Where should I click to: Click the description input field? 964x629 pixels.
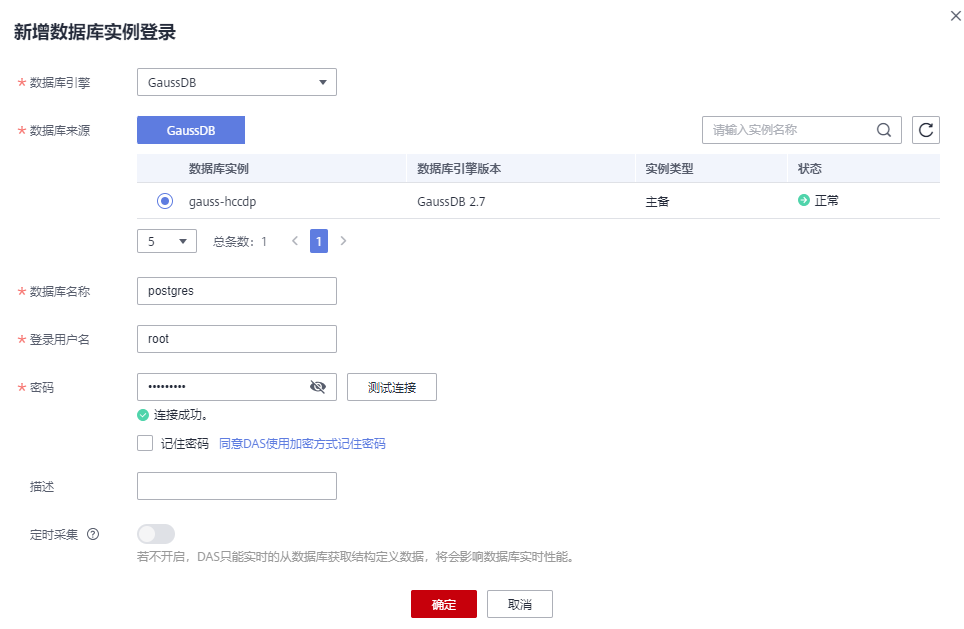pyautogui.click(x=237, y=486)
